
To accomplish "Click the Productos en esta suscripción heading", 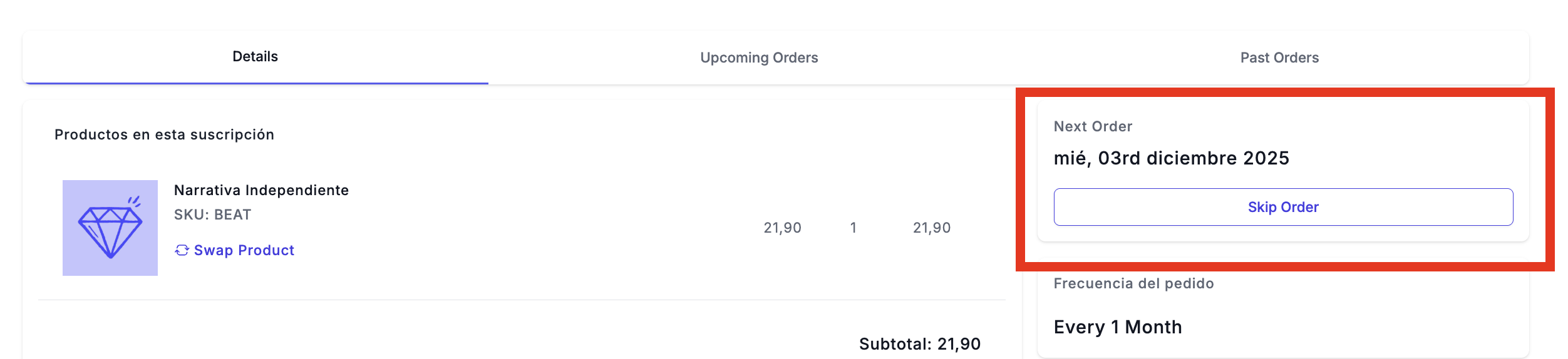I will pos(164,134).
